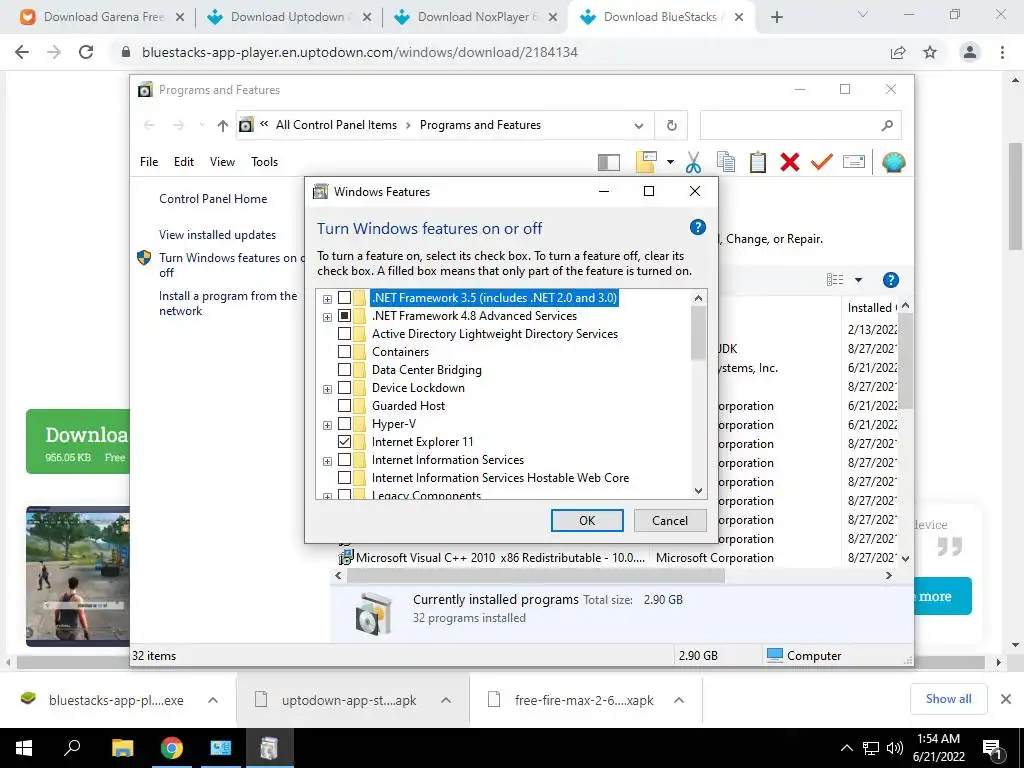Uncheck Internet Explorer 11 checkbox
Image resolution: width=1024 pixels, height=768 pixels.
tap(344, 442)
